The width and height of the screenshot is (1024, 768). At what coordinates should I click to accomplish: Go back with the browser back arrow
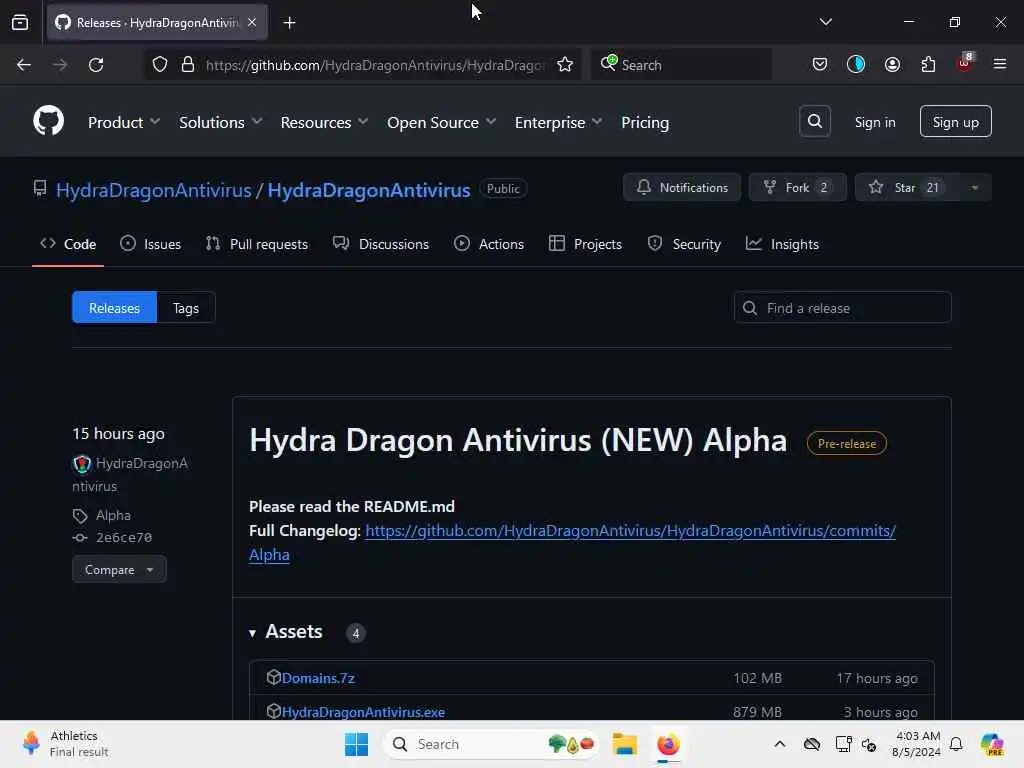tap(24, 65)
